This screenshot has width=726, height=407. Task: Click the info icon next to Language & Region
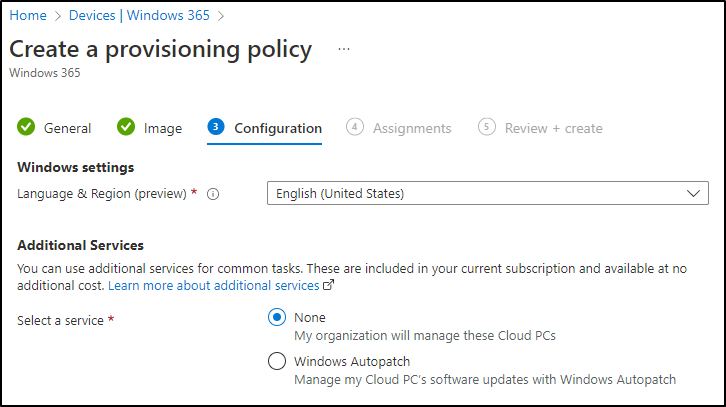[213, 194]
